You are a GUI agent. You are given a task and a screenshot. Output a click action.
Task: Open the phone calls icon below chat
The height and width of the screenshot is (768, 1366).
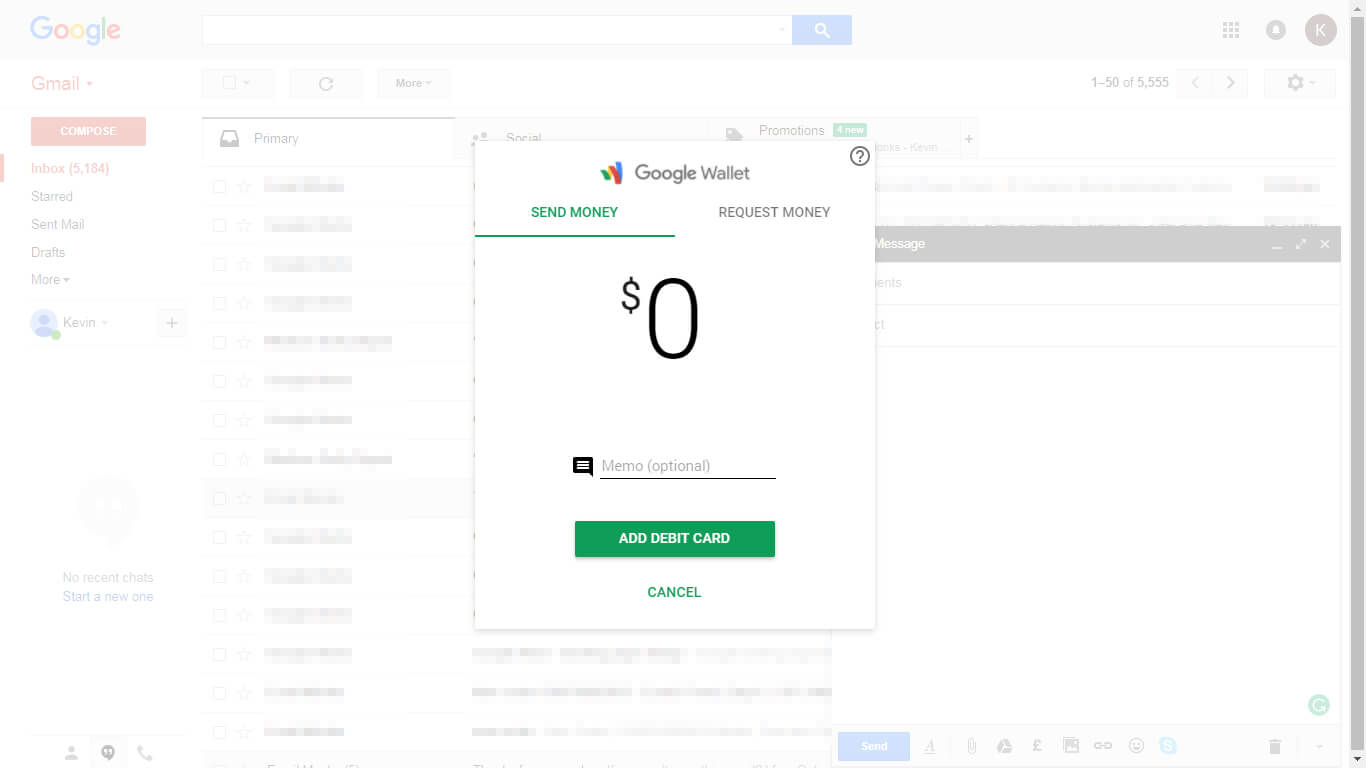pos(145,754)
